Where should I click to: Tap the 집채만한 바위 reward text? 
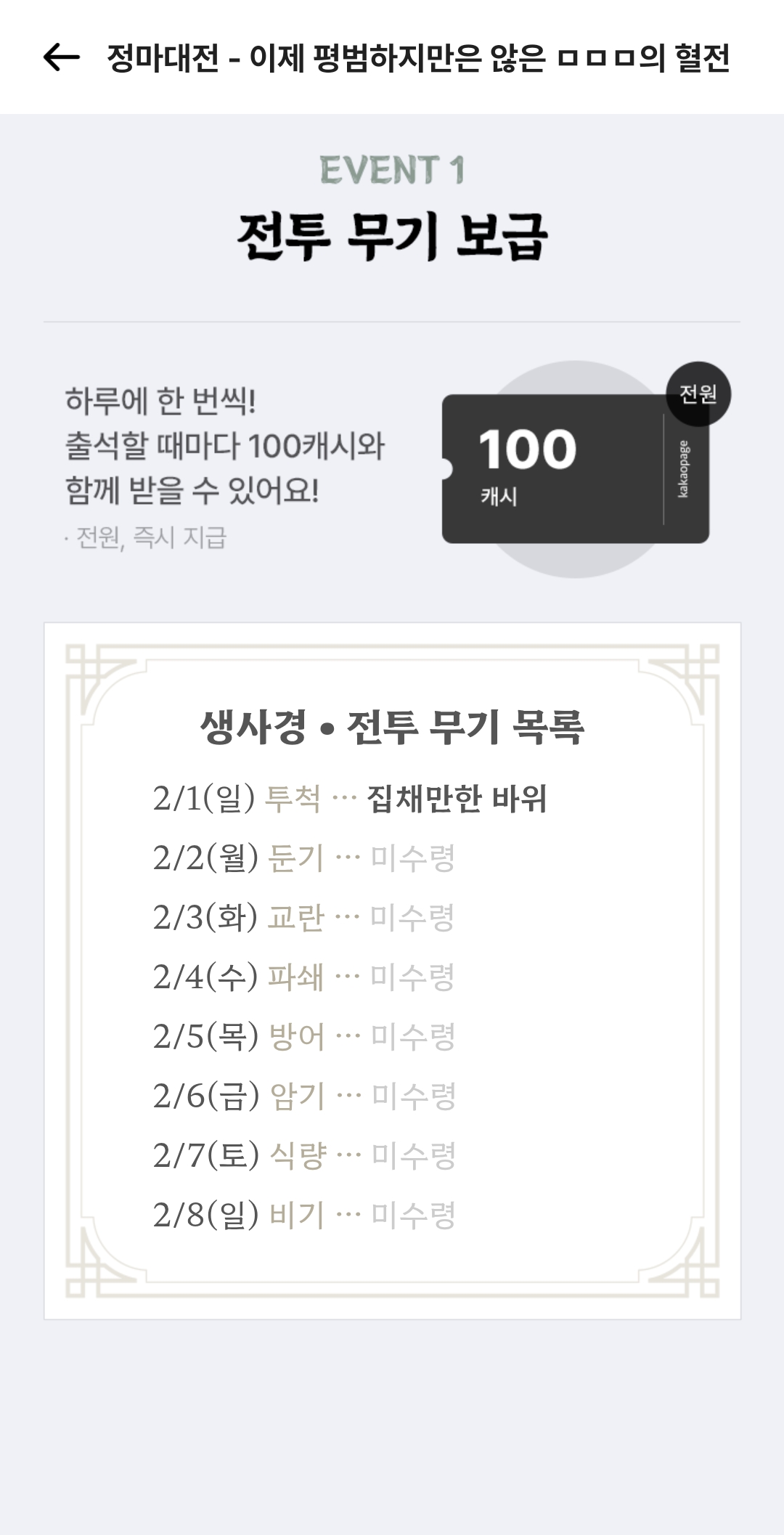tap(457, 798)
